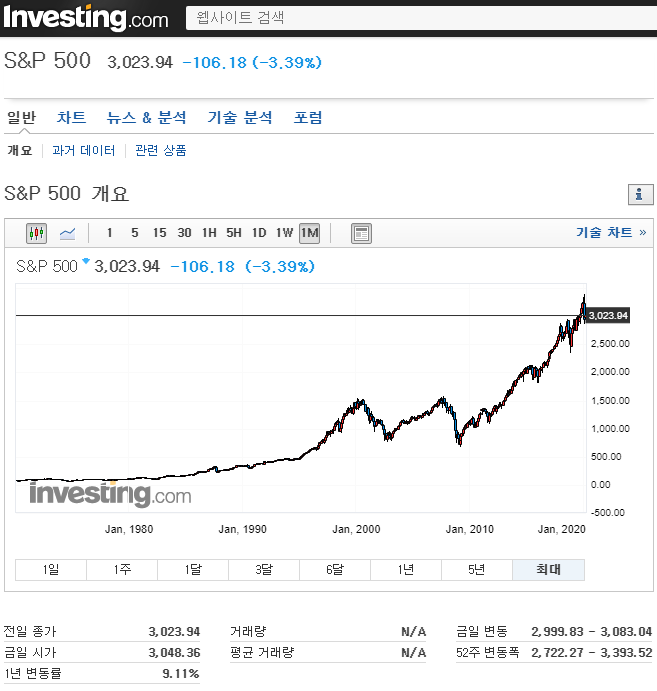Image resolution: width=657 pixels, height=691 pixels.
Task: Show the 6달 chart range
Action: [x=335, y=570]
